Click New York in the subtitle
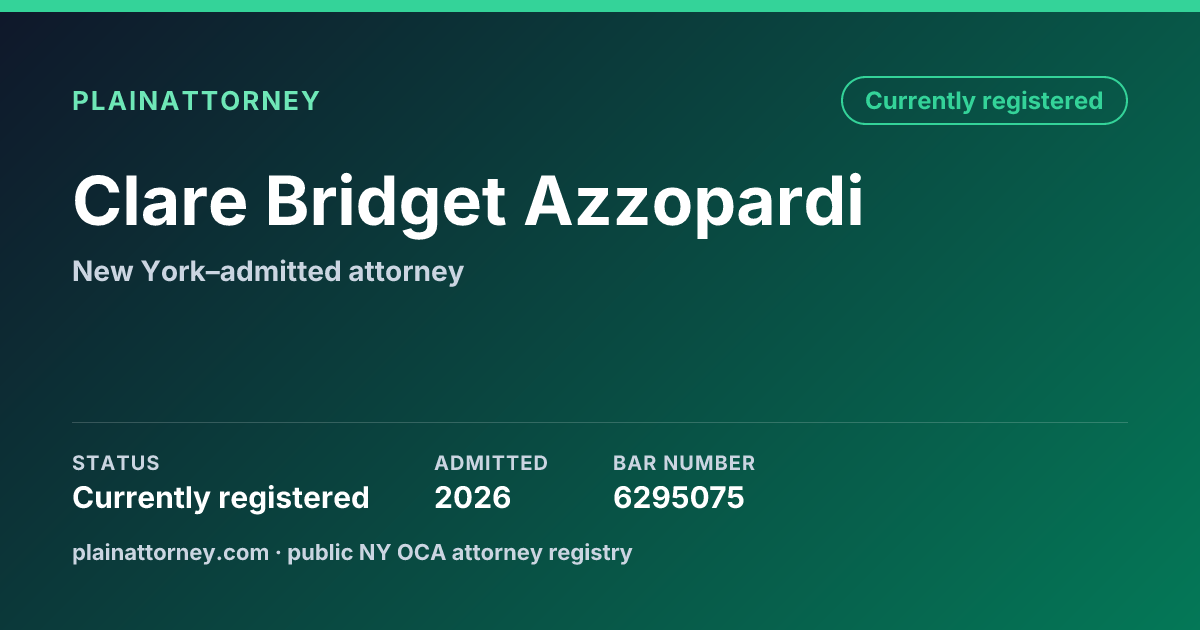This screenshot has height=630, width=1200. coord(138,271)
